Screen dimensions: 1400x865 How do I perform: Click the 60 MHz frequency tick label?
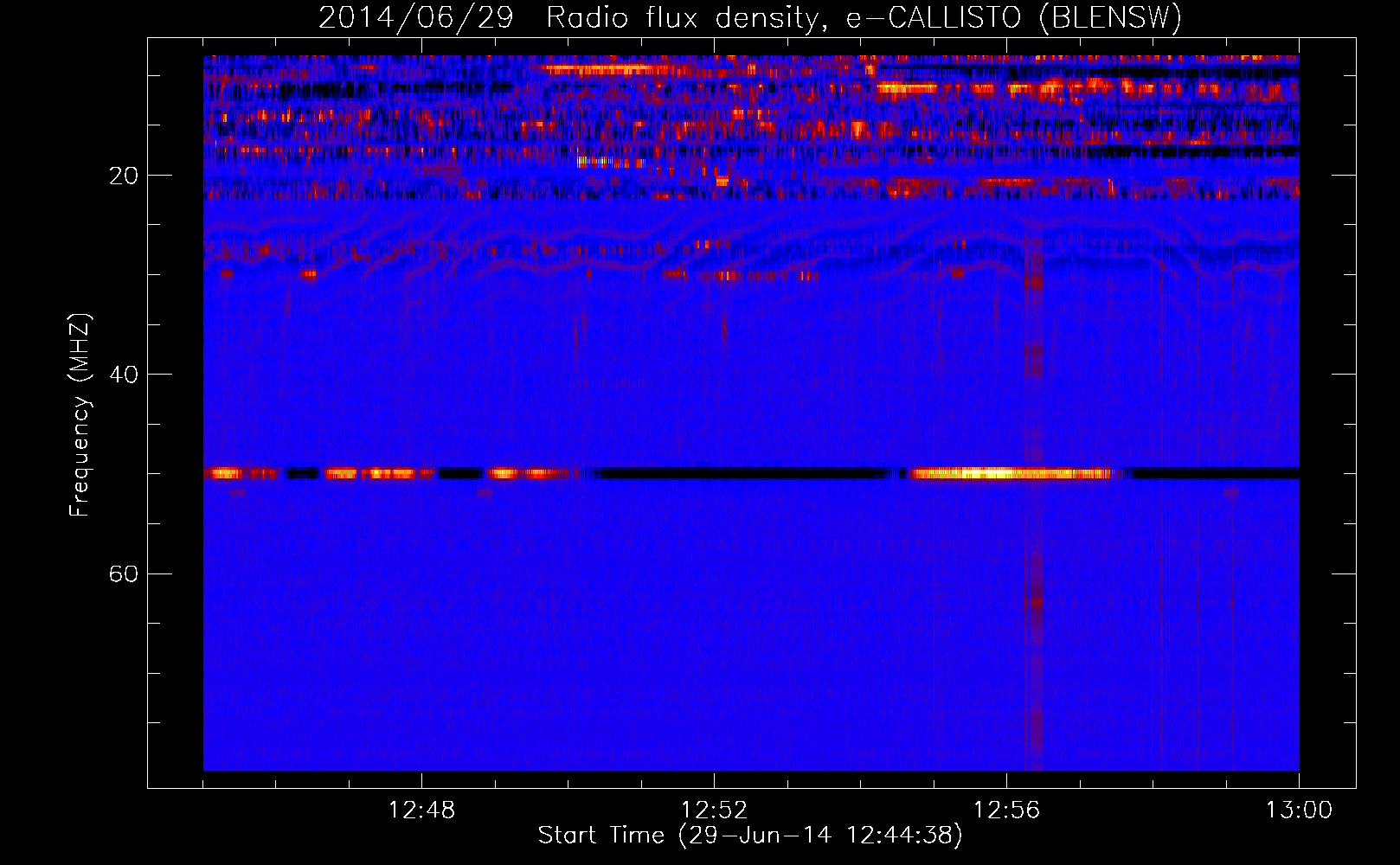click(x=125, y=573)
